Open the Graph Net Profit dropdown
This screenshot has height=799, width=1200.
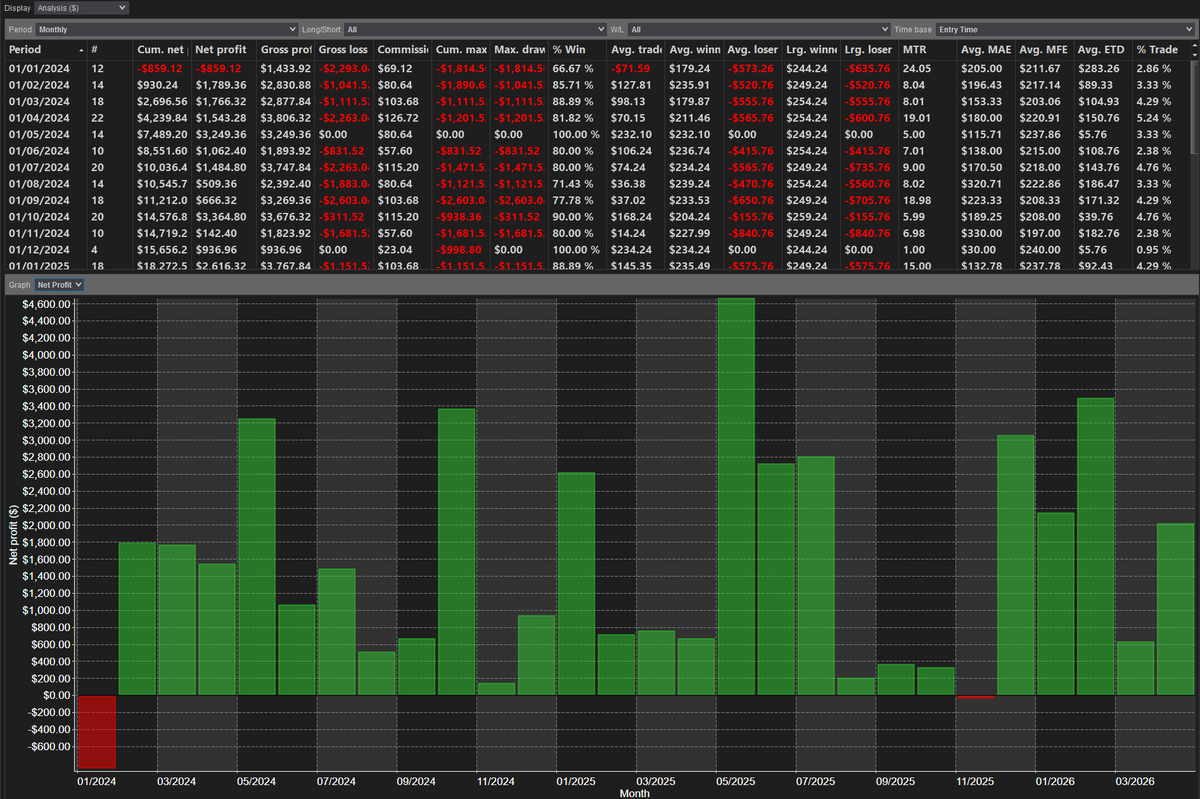click(60, 285)
